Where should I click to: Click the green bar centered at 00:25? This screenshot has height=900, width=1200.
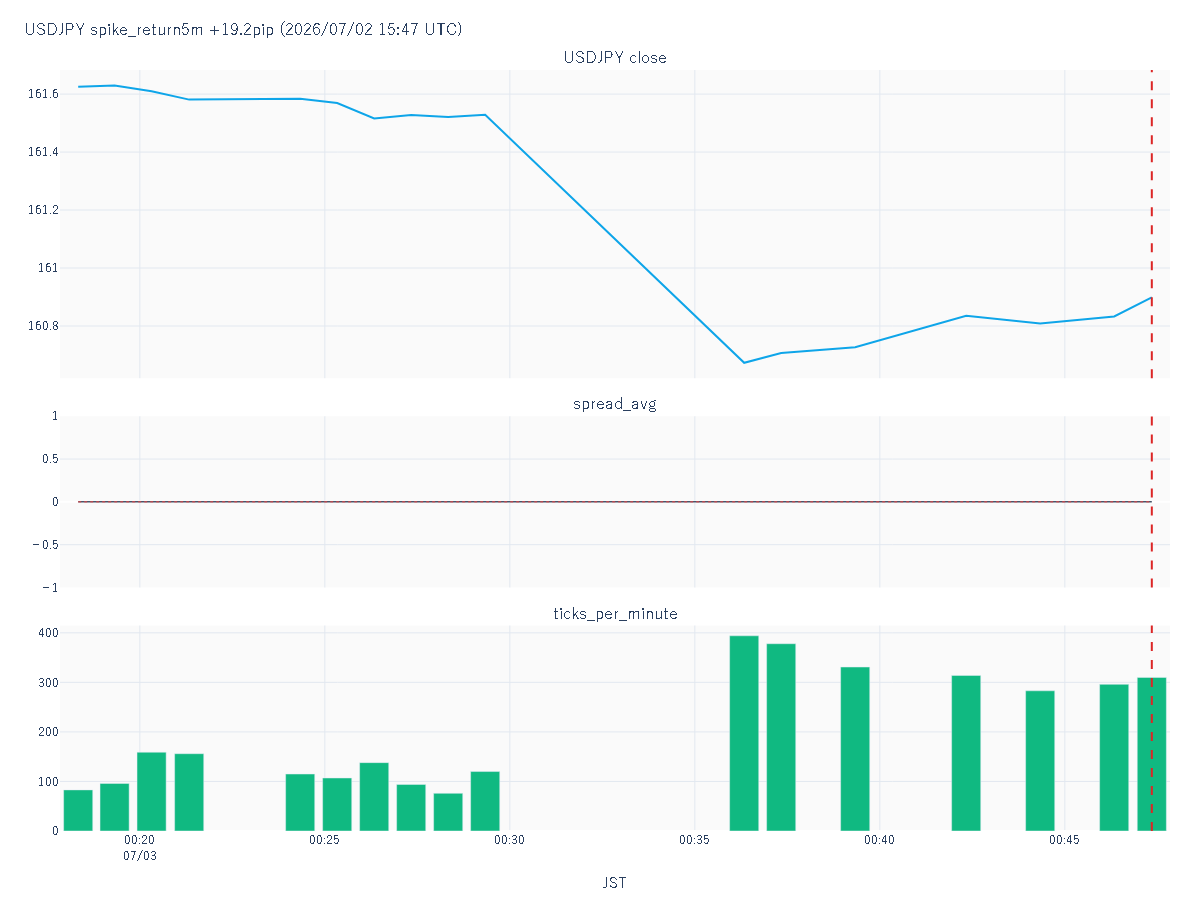click(337, 804)
